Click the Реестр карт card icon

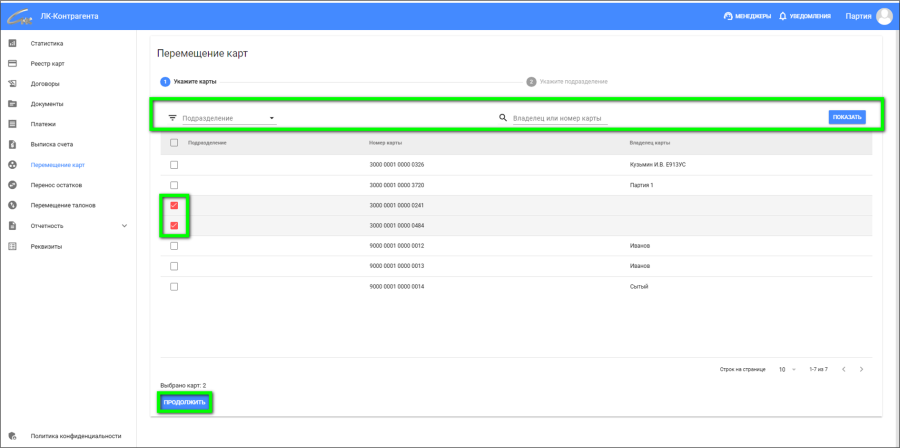(12, 63)
